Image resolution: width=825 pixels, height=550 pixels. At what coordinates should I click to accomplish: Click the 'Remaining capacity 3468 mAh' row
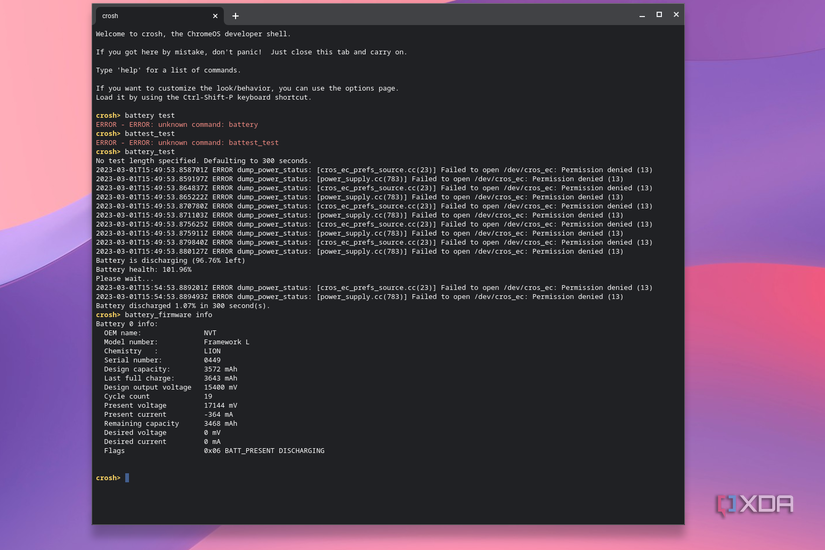pyautogui.click(x=170, y=423)
